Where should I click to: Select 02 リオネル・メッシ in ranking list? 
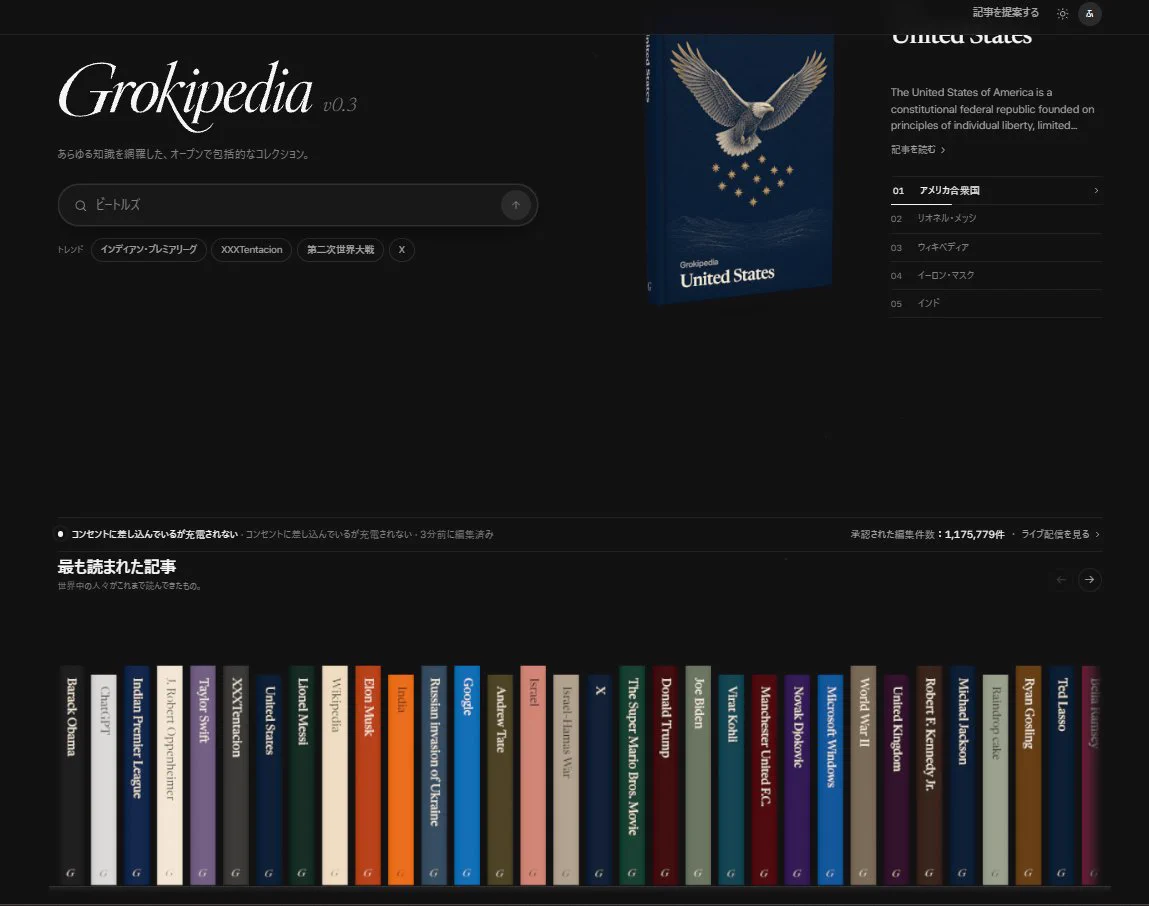(x=996, y=218)
